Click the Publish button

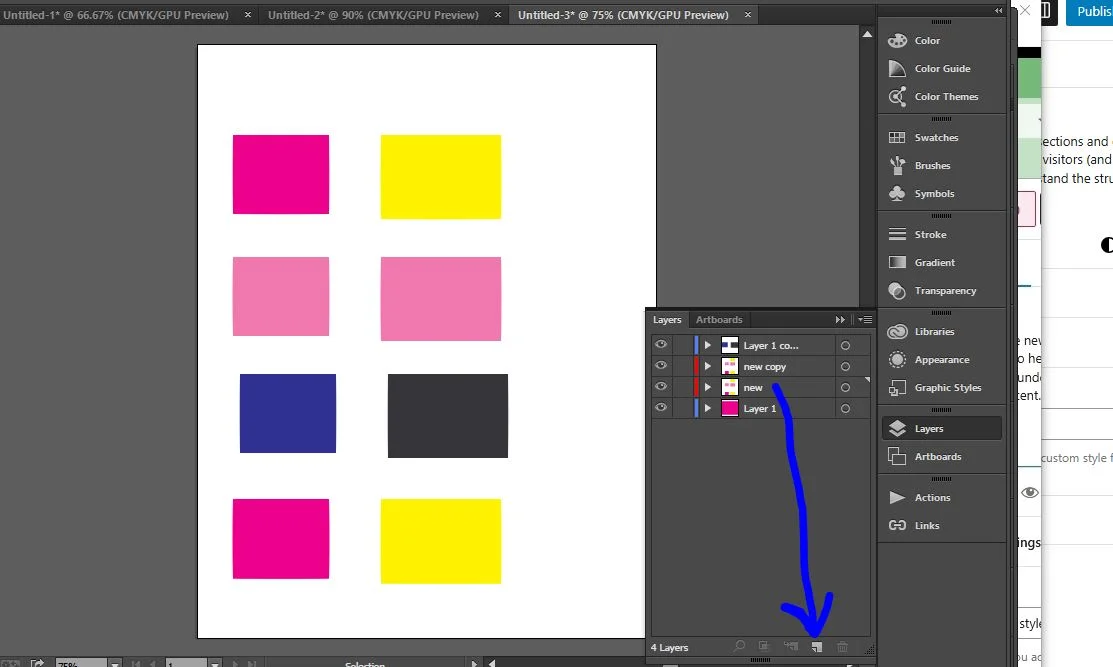pos(1090,11)
